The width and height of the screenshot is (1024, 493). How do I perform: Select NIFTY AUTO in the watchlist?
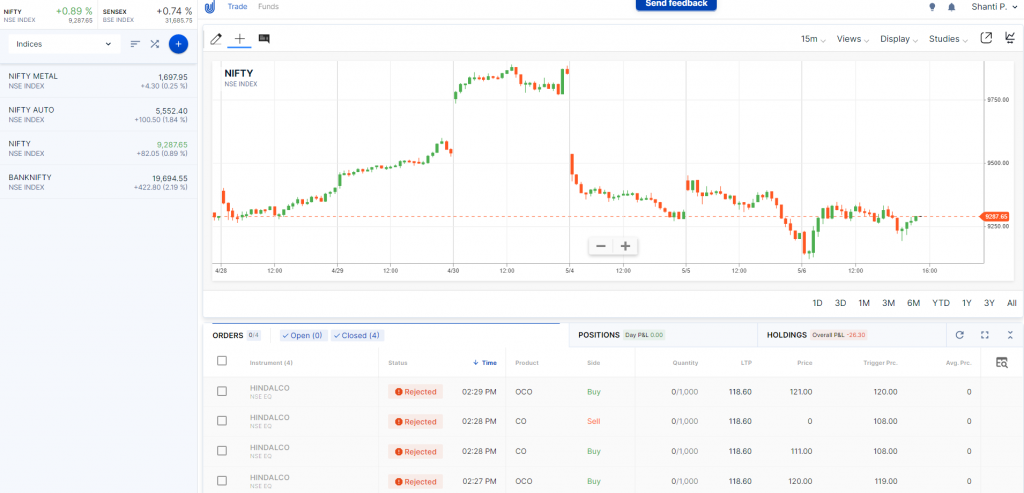coord(98,115)
